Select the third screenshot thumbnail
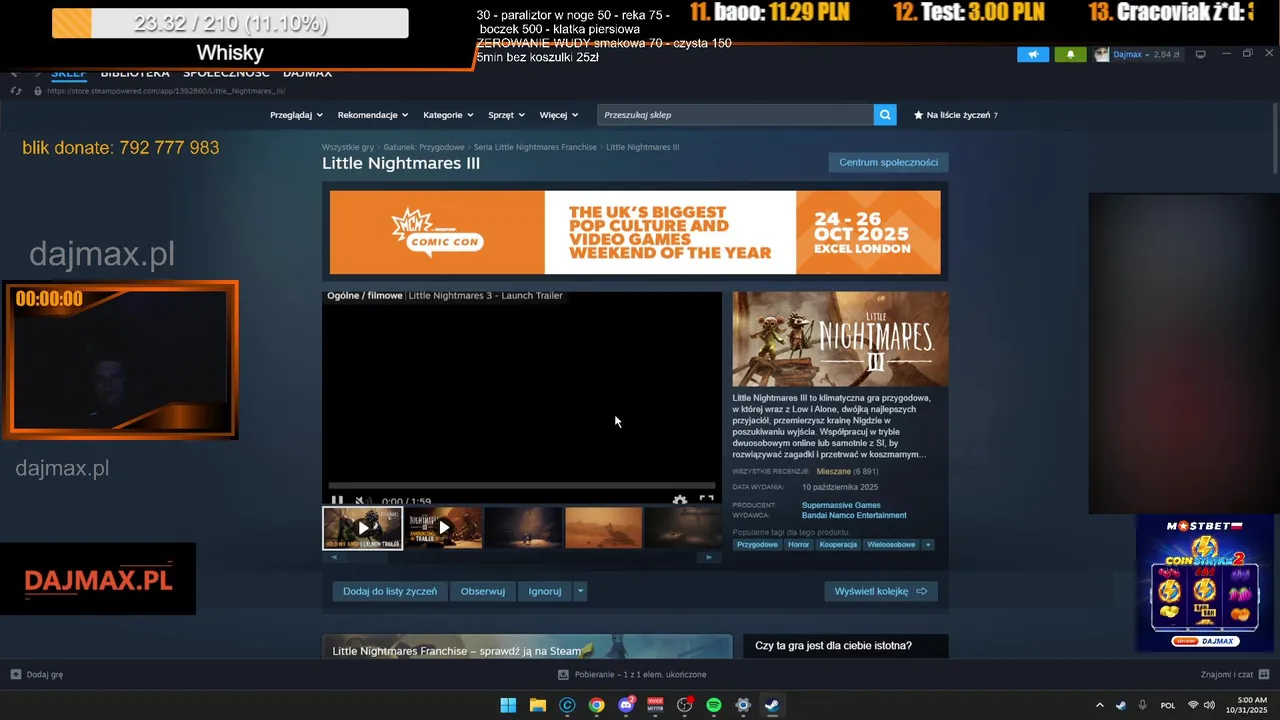Viewport: 1280px width, 720px height. click(524, 528)
